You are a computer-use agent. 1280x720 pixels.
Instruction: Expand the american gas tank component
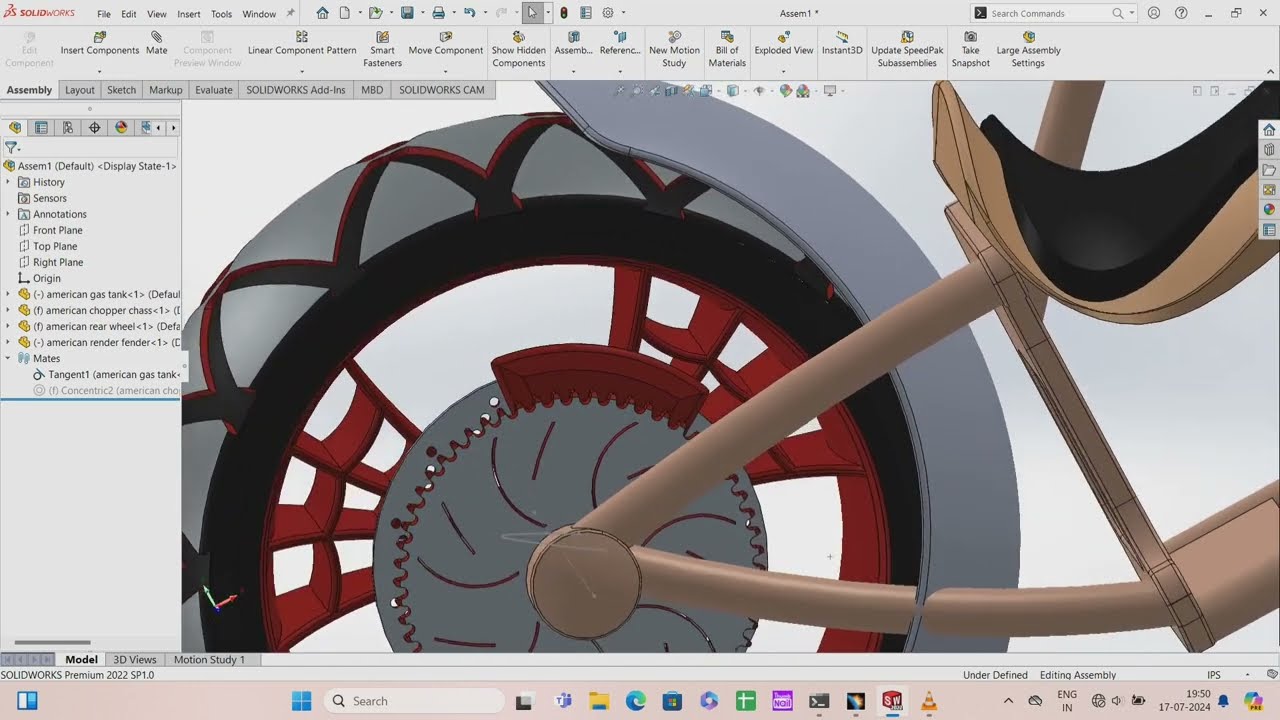[x=8, y=294]
